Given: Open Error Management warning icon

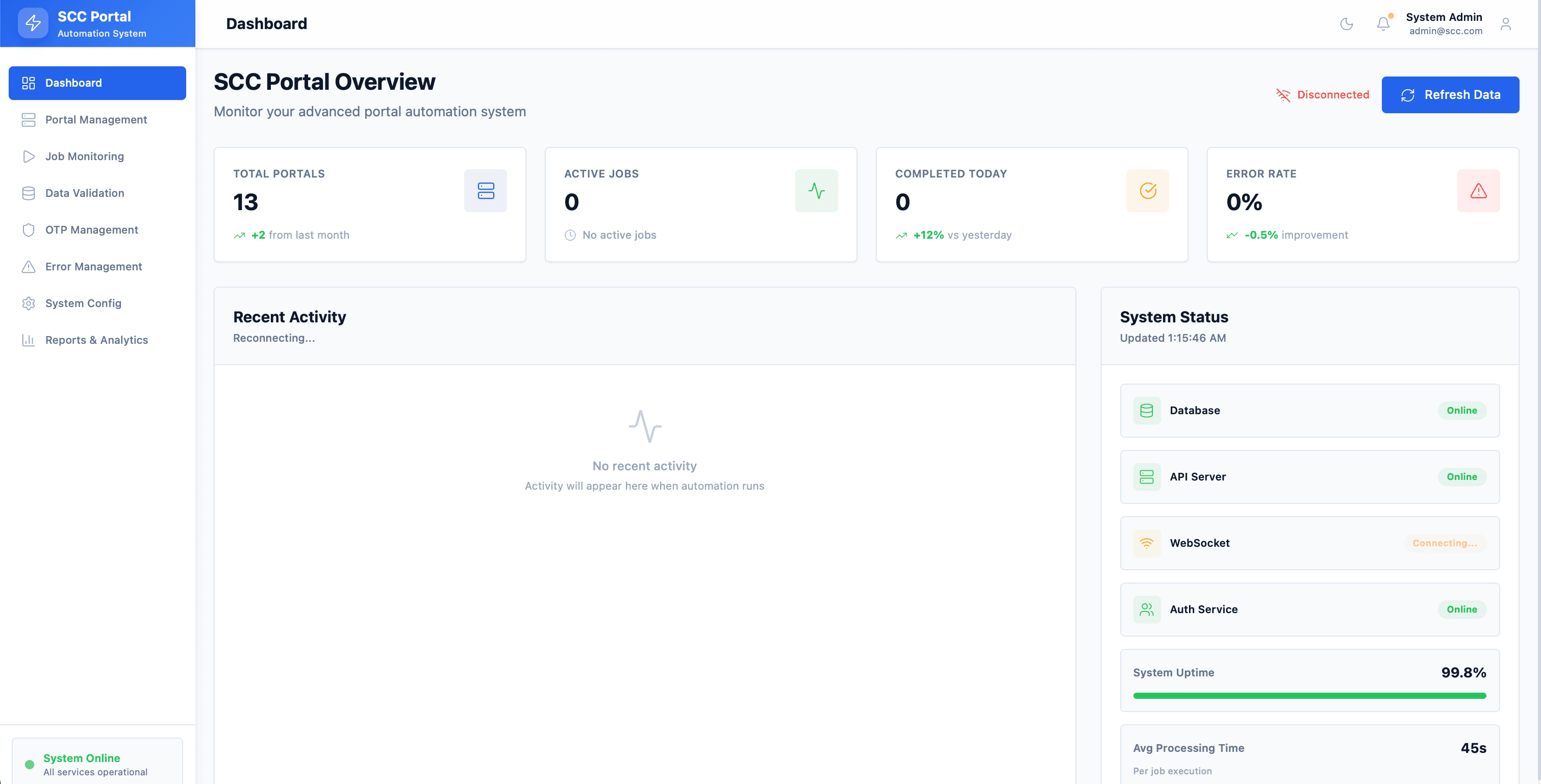Looking at the screenshot, I should (29, 267).
